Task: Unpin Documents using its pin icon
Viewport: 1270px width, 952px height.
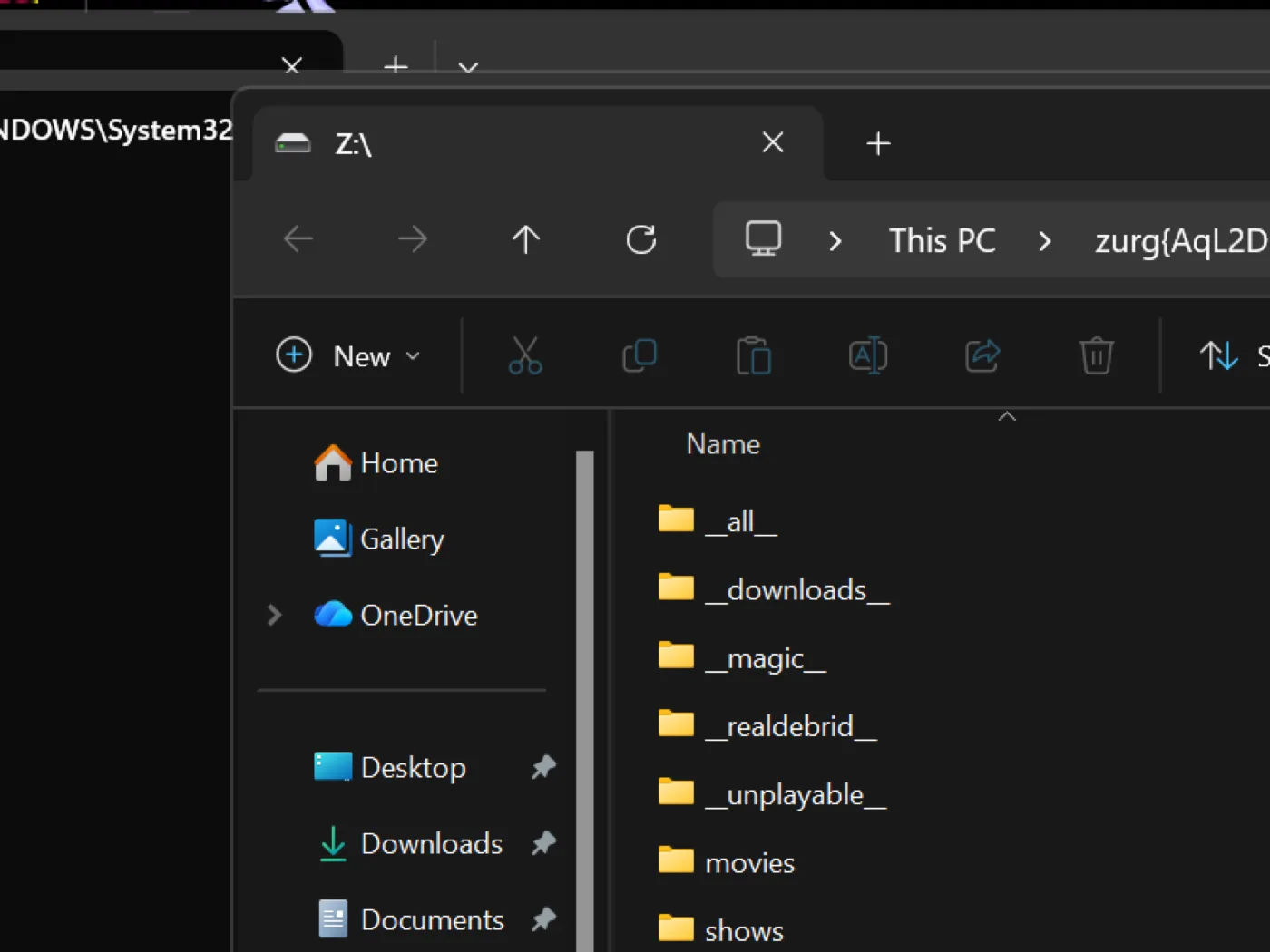Action: 543,919
